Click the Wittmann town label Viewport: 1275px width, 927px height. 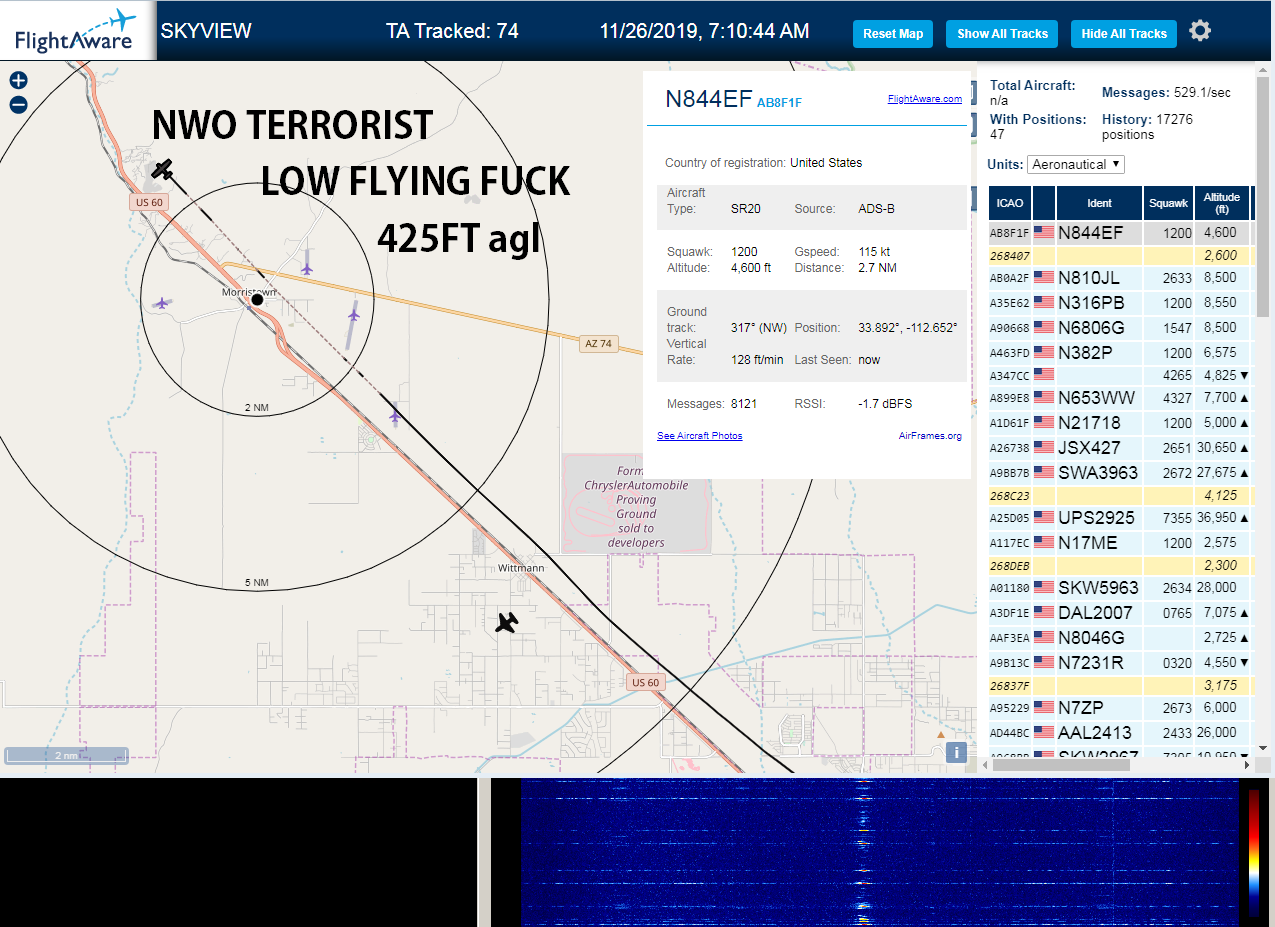pos(521,568)
